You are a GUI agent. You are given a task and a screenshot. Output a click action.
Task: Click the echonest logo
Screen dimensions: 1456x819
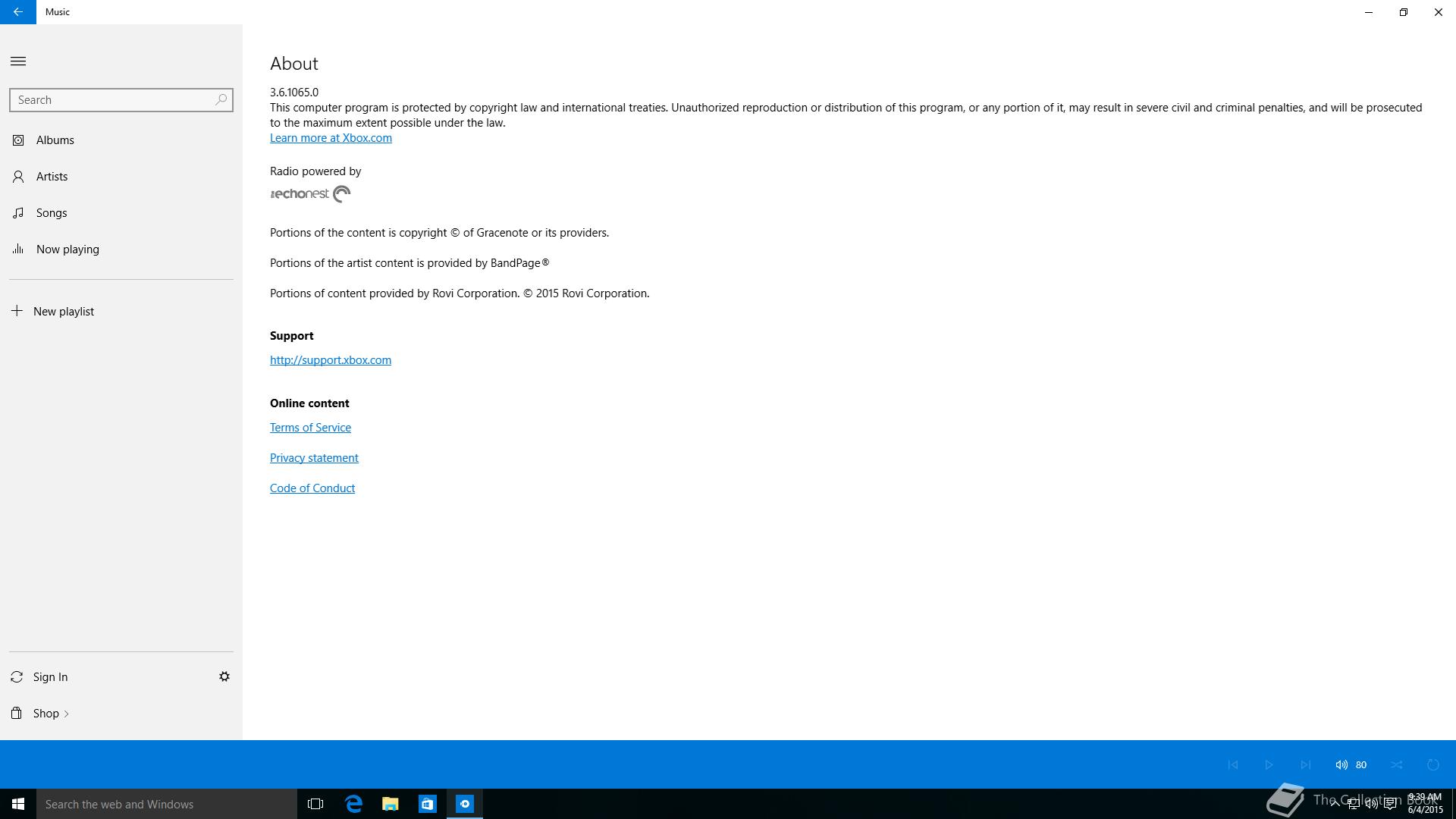pyautogui.click(x=310, y=194)
